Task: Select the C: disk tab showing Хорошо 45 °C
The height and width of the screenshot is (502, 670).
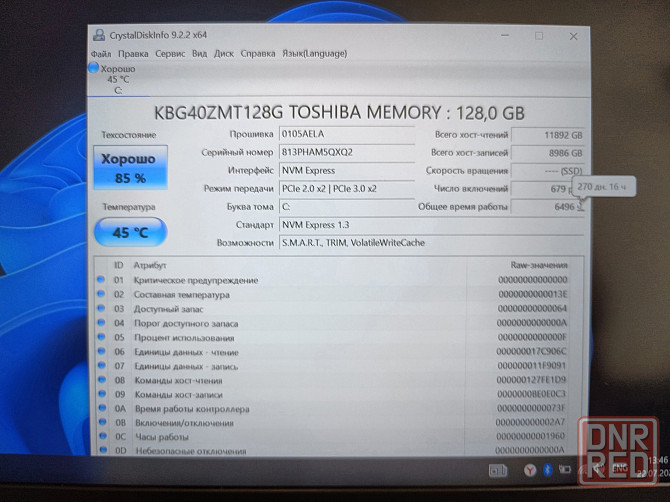Action: point(118,79)
